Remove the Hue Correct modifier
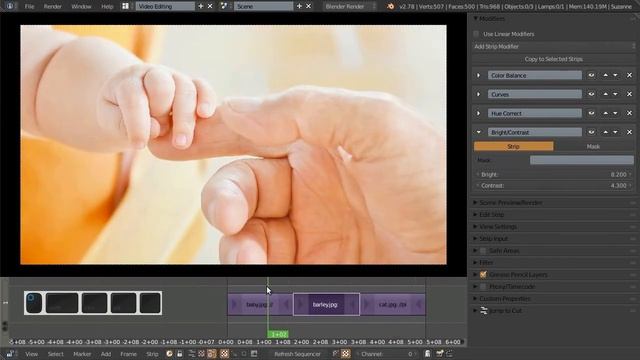This screenshot has height=360, width=640. (x=629, y=113)
